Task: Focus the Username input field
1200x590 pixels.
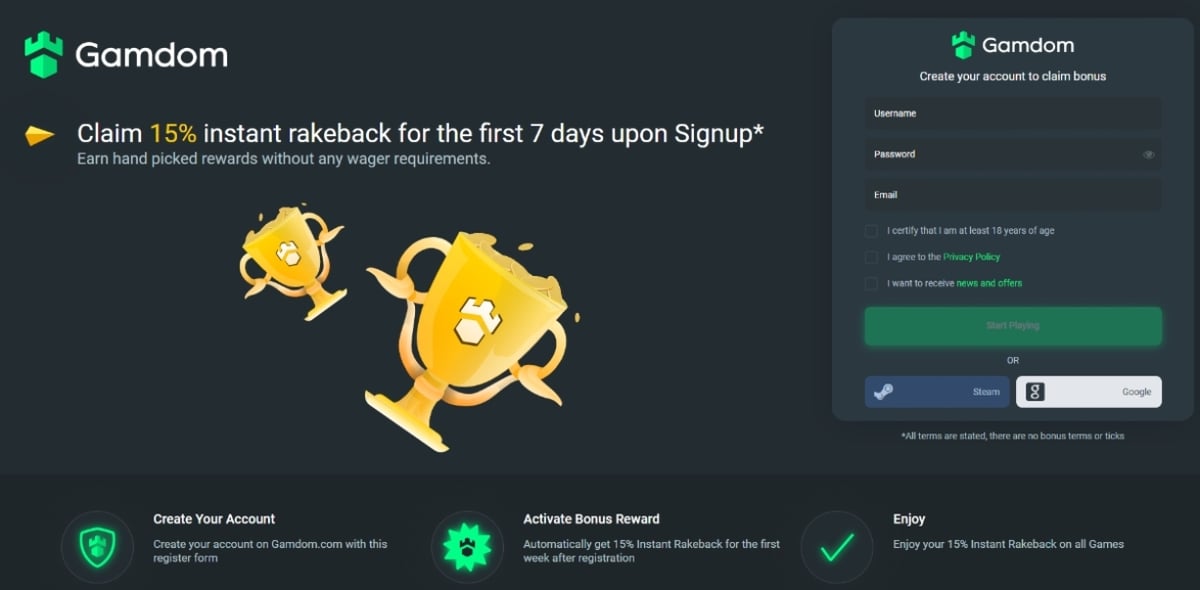Action: 1013,114
